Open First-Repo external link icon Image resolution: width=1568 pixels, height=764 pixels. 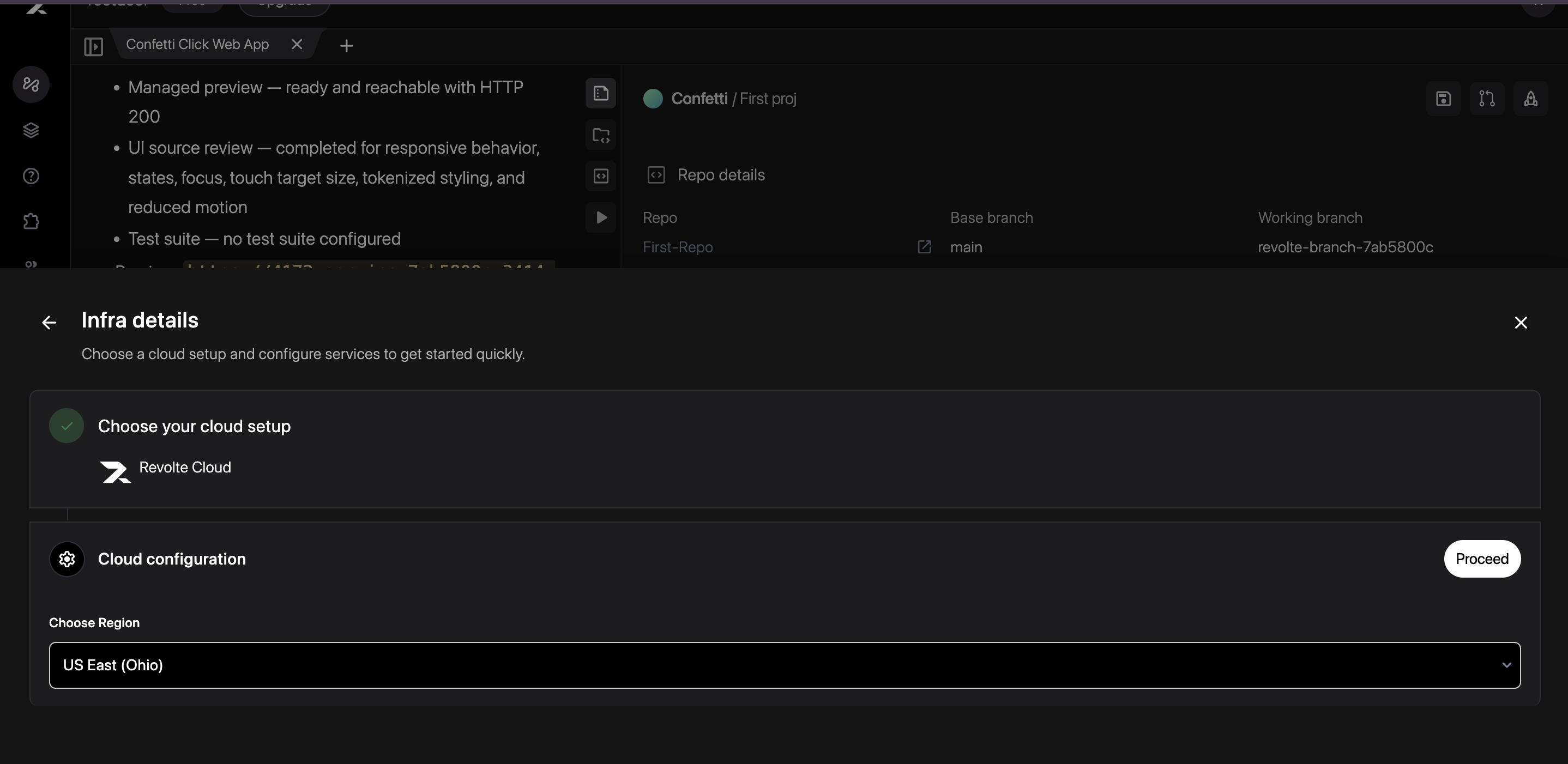pos(924,247)
